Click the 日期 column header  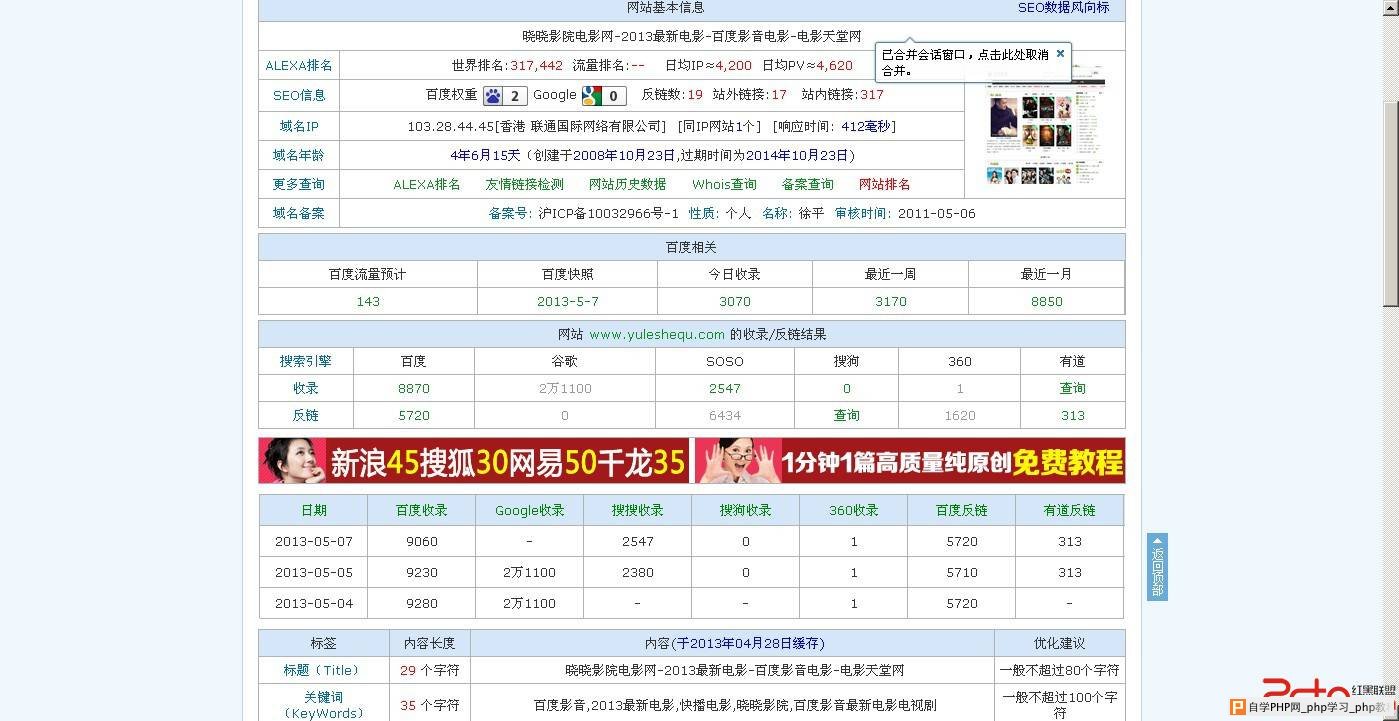[314, 510]
